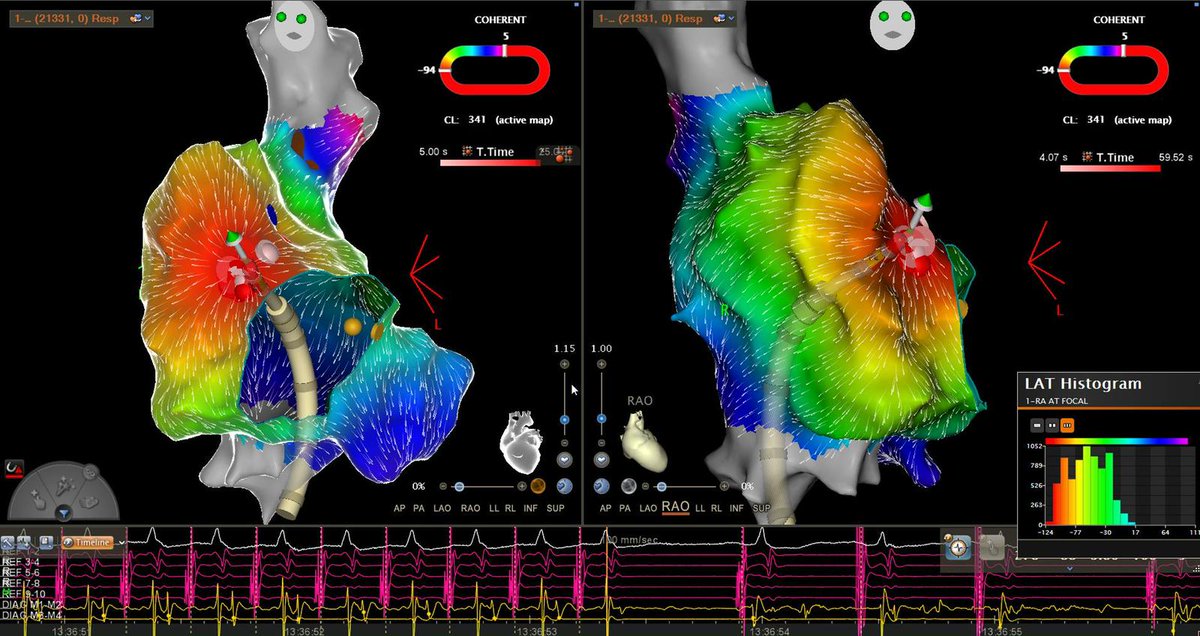The image size is (1200, 636).
Task: Switch LAT Histogram to single-bar display mode
Action: 1038,425
